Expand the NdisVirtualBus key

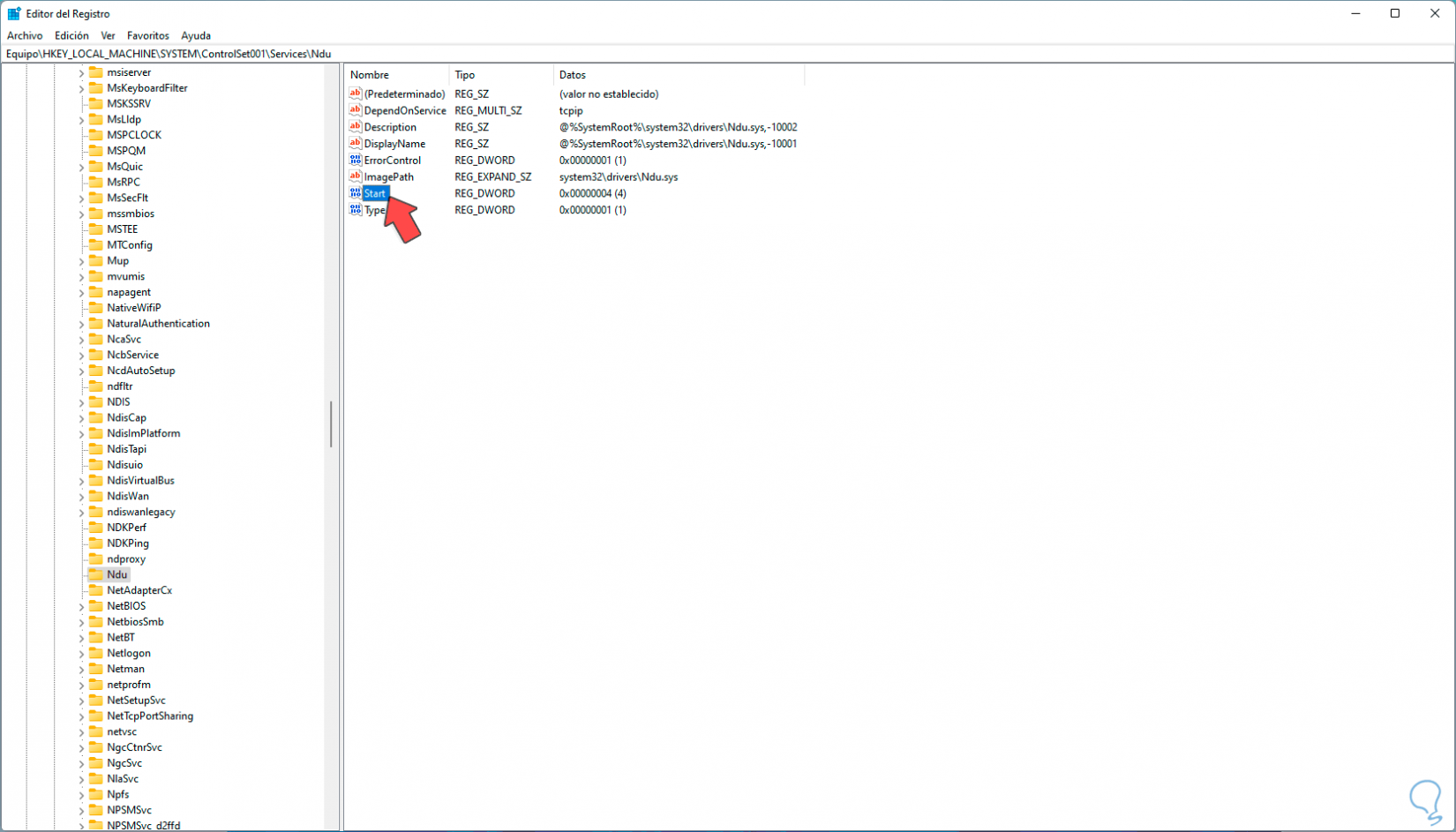point(81,481)
